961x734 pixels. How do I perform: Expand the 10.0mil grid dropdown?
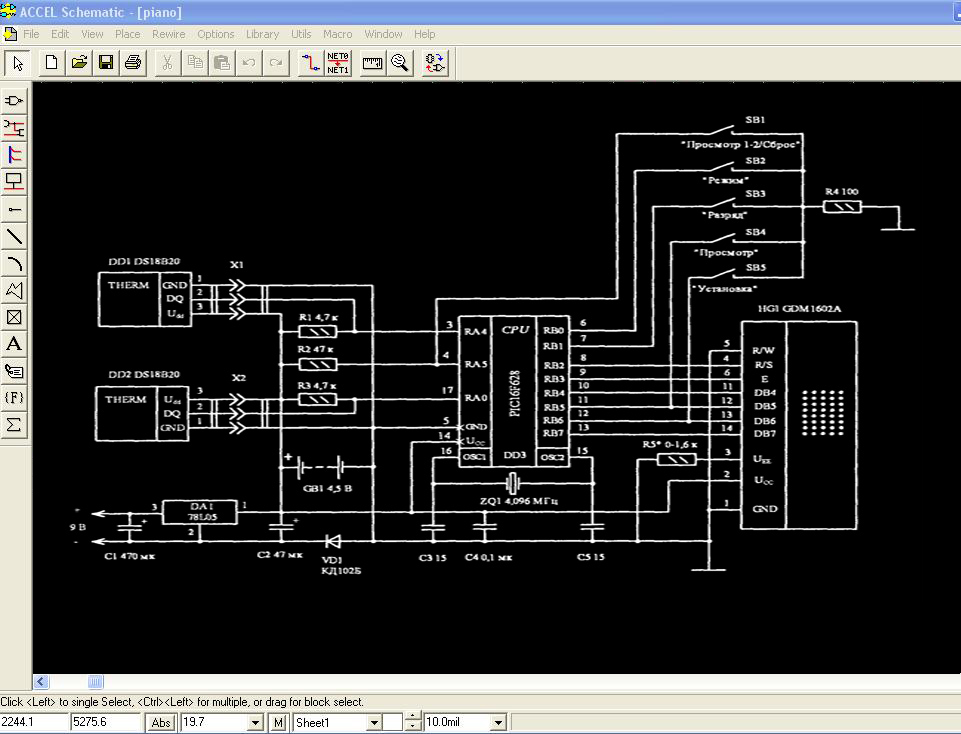(498, 722)
